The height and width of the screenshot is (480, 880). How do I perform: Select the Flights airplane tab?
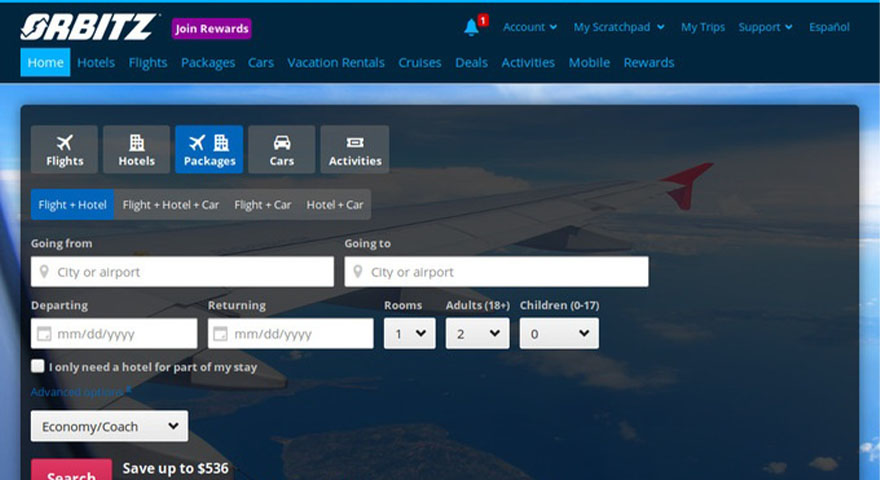click(65, 149)
